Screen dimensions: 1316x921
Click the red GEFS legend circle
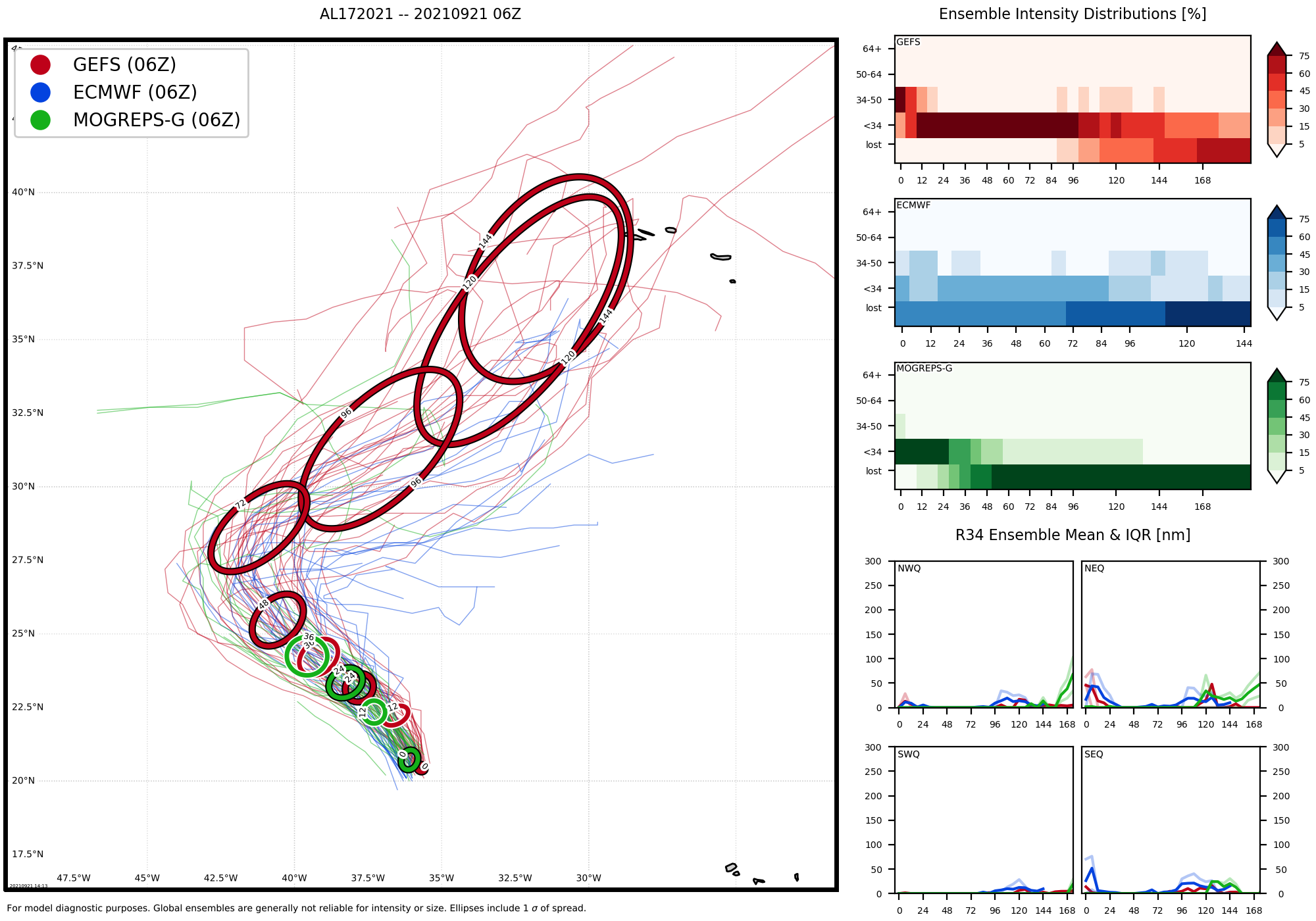[40, 64]
